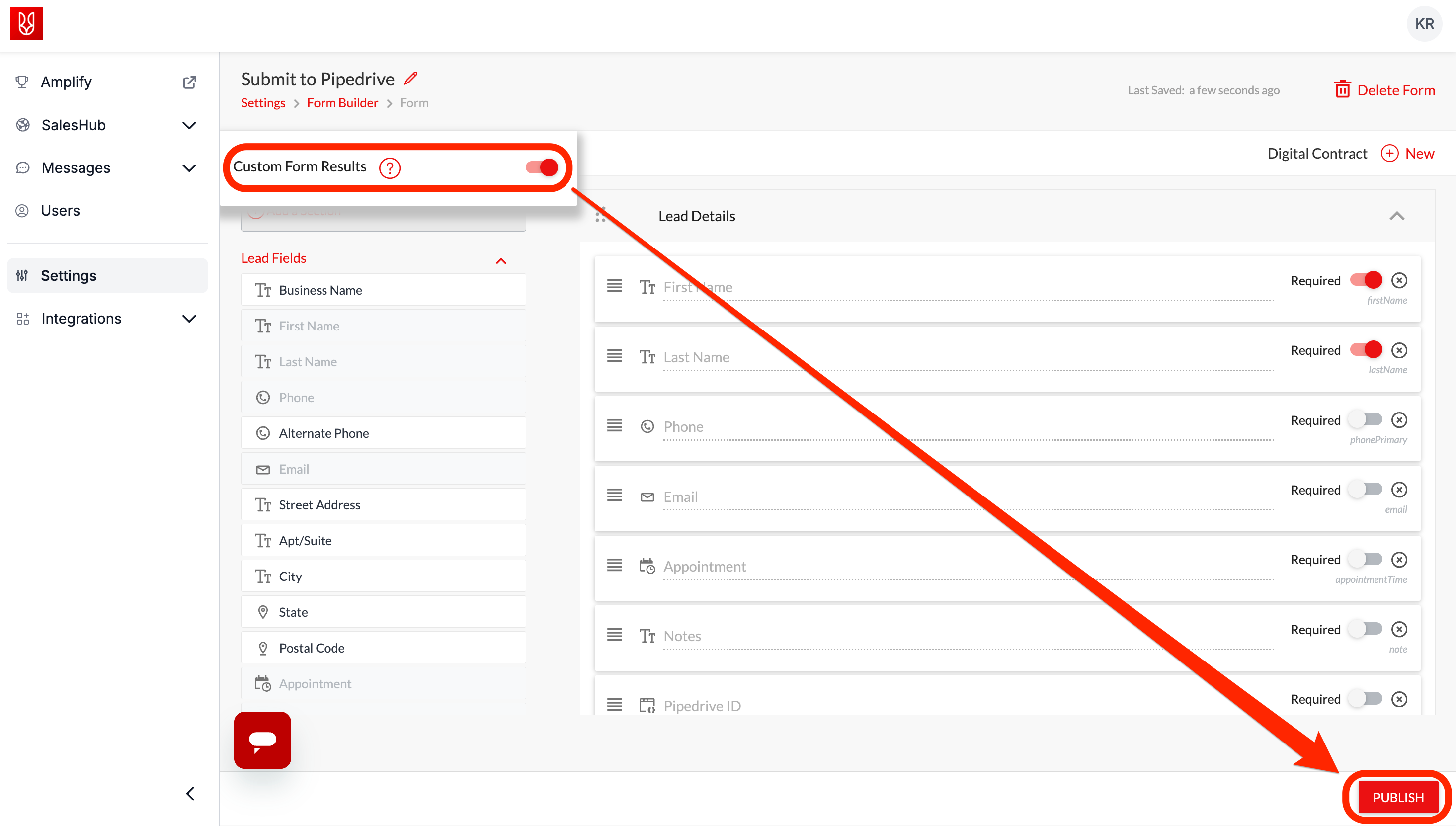Edit the Notes field label
Image resolution: width=1456 pixels, height=826 pixels.
point(968,636)
